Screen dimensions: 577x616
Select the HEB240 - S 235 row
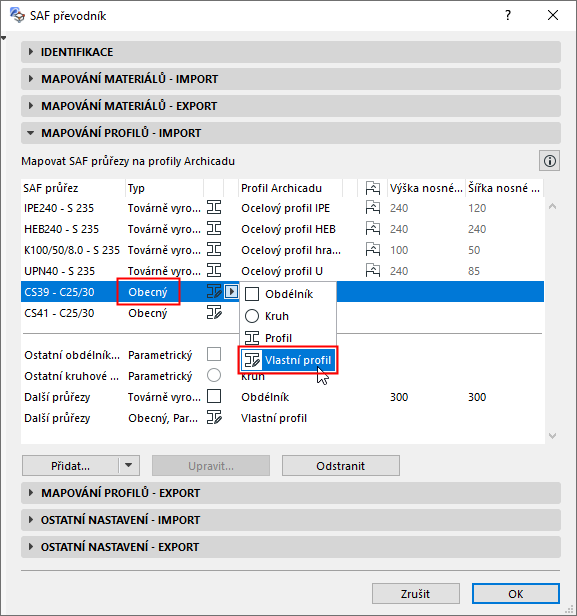[282, 229]
